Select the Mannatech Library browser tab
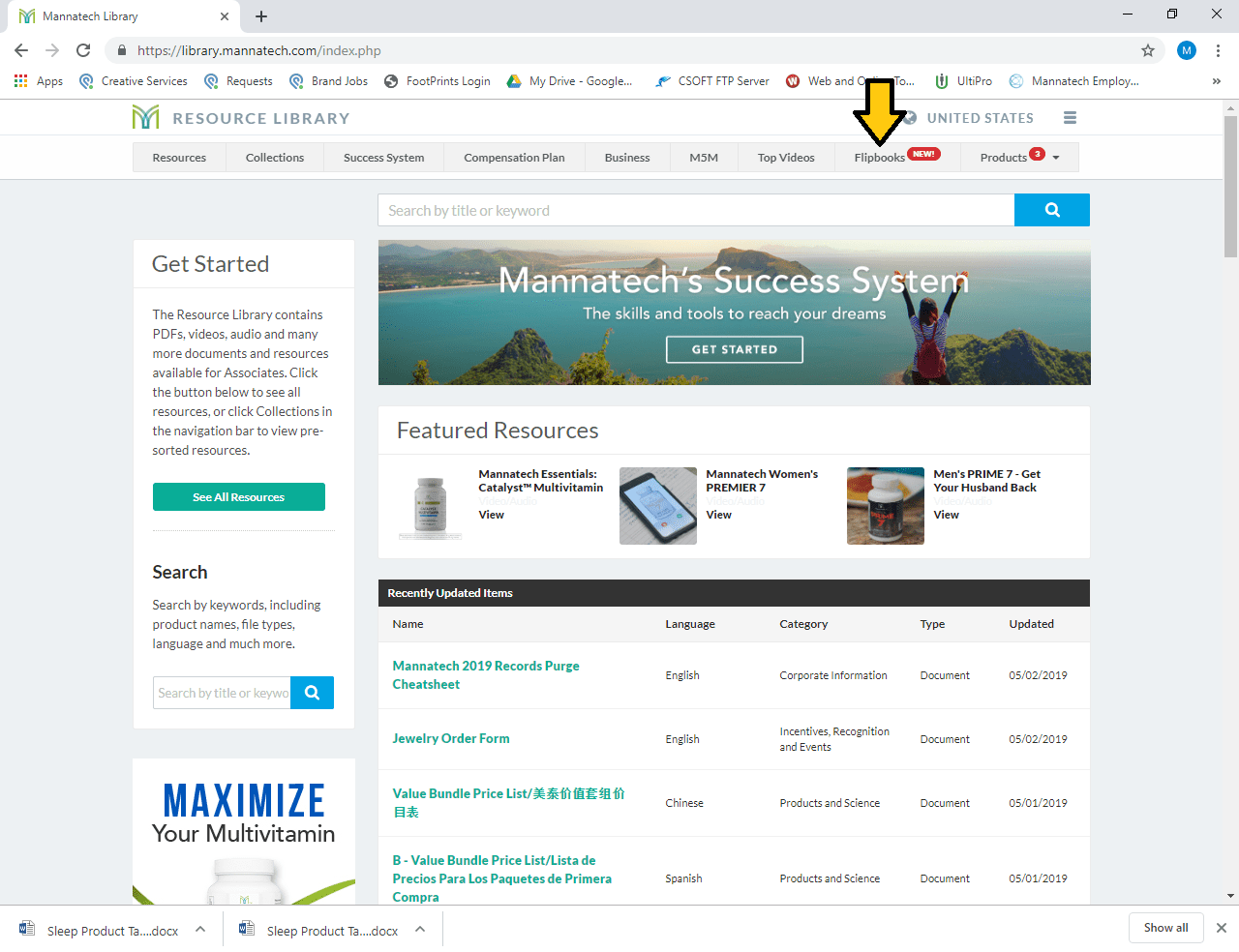Viewport: 1239px width, 952px height. click(124, 16)
